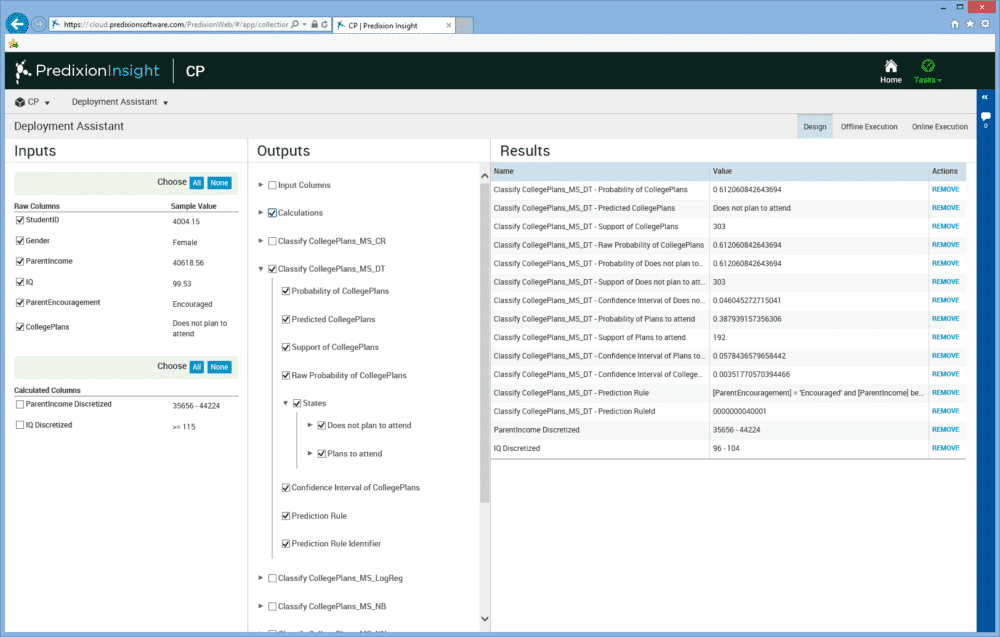Check the Input Columns output checkbox
This screenshot has height=637, width=1000.
[272, 185]
